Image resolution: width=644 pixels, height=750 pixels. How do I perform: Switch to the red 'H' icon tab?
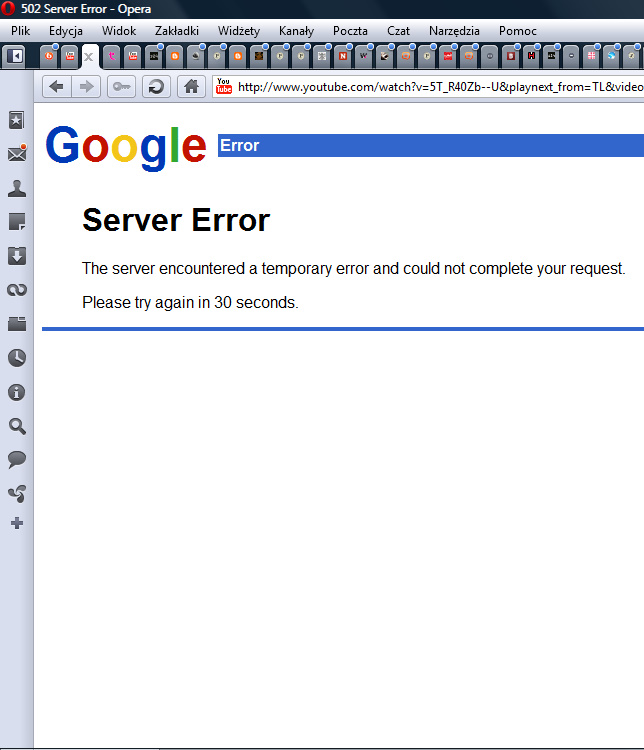[531, 56]
